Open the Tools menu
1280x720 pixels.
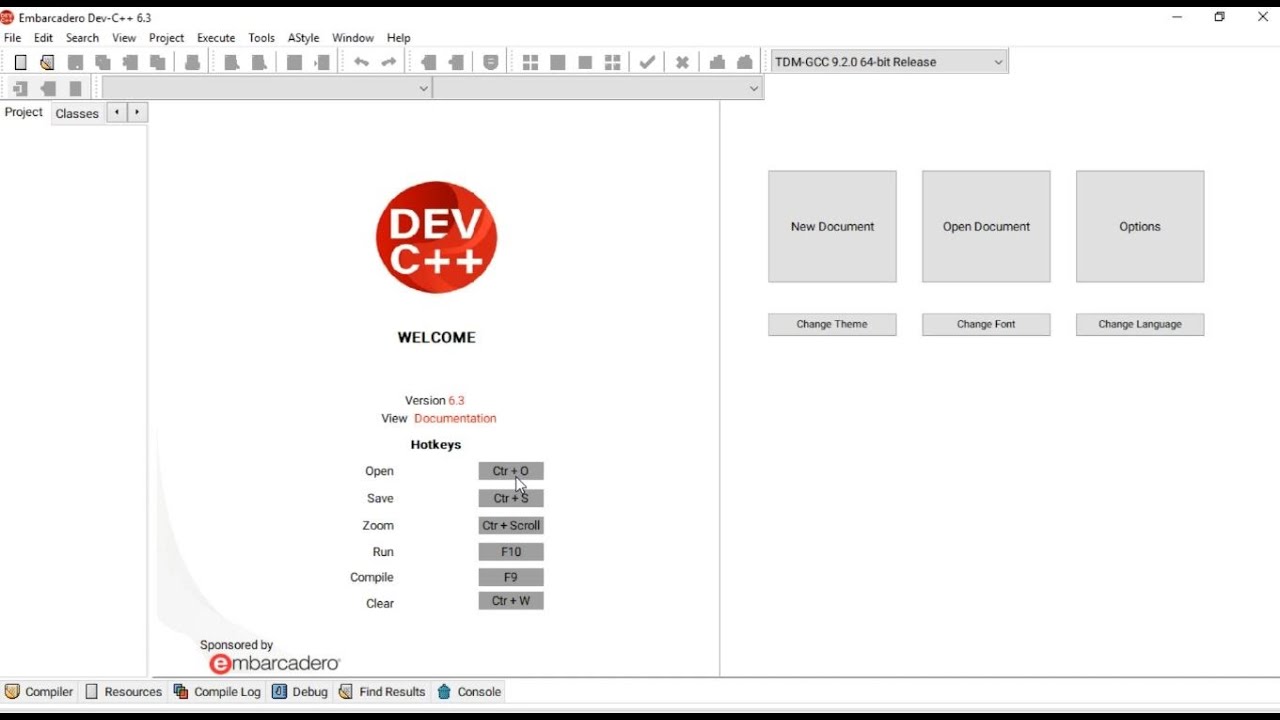coord(261,38)
